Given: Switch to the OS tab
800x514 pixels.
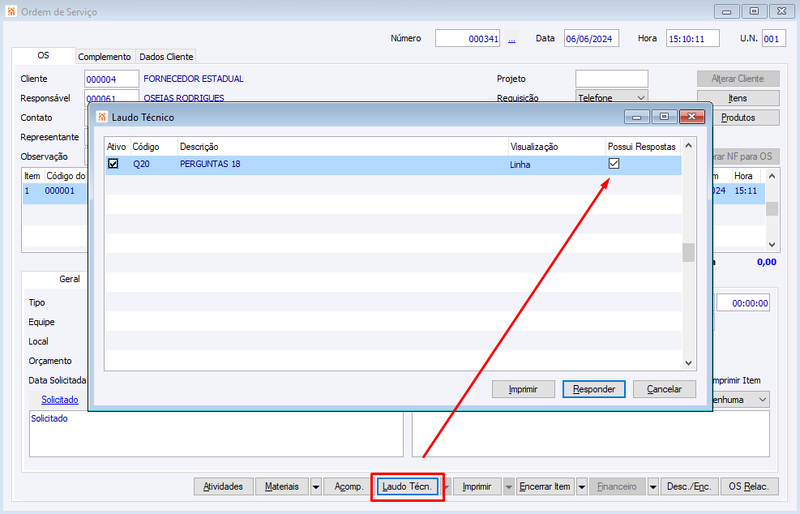Looking at the screenshot, I should pyautogui.click(x=43, y=55).
